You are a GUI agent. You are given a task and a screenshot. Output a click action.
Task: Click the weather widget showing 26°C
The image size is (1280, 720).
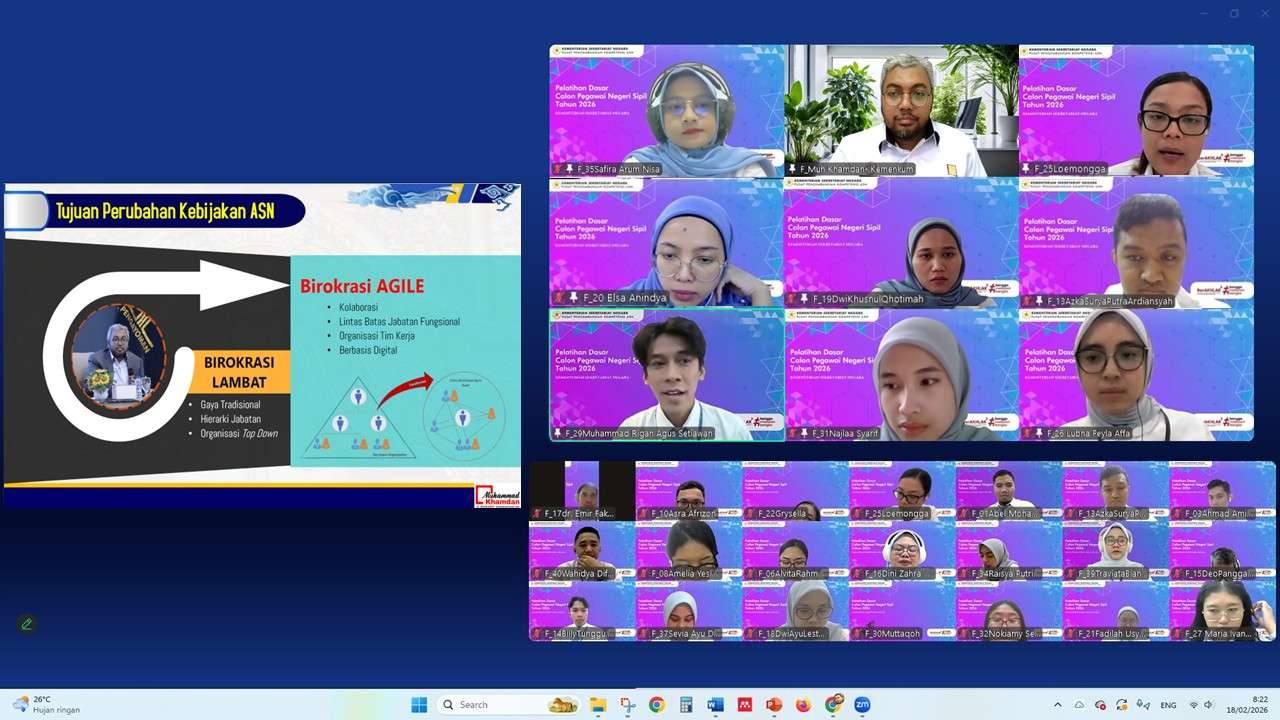coord(45,704)
